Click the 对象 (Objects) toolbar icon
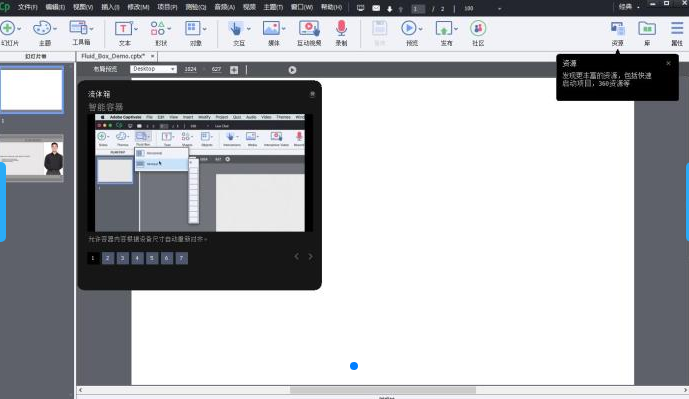Viewport: 689px width, 399px height. point(192,28)
